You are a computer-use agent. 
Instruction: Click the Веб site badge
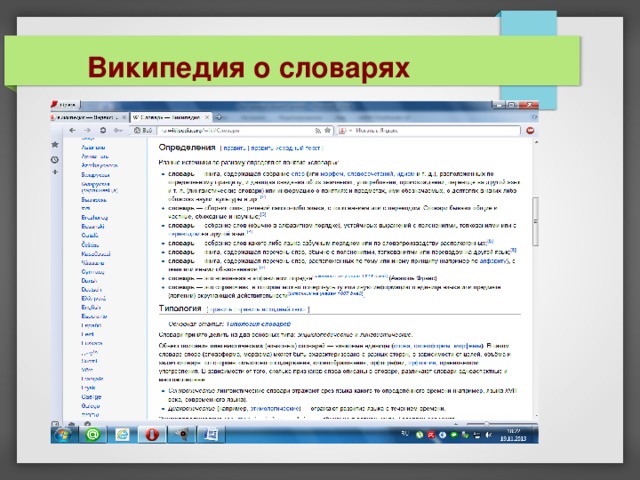(144, 131)
